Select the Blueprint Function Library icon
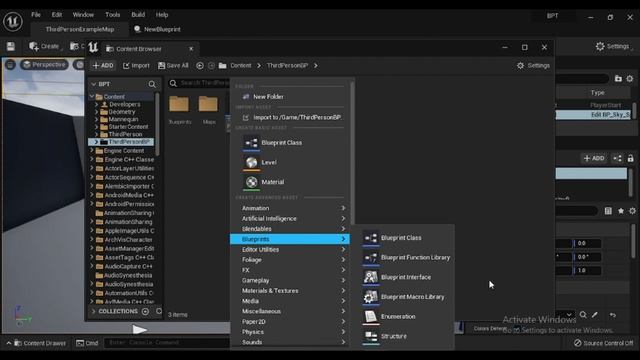Viewport: 640px width, 360px height. click(x=371, y=258)
